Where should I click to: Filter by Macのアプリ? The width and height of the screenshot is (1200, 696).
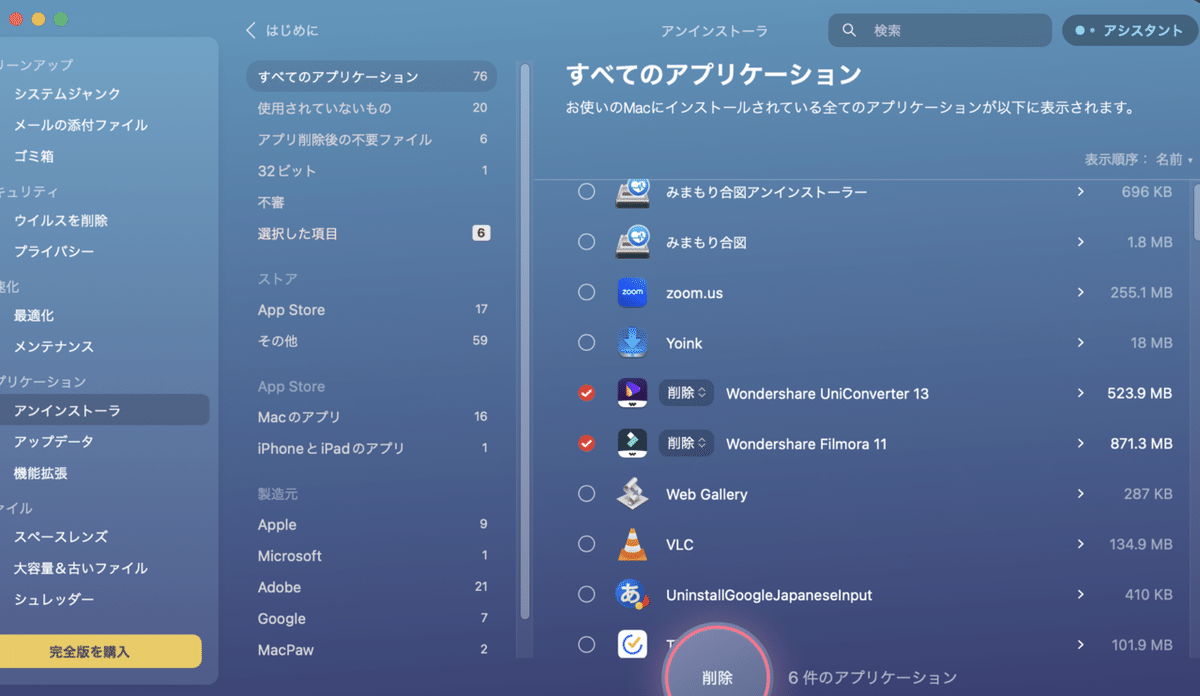pos(371,417)
